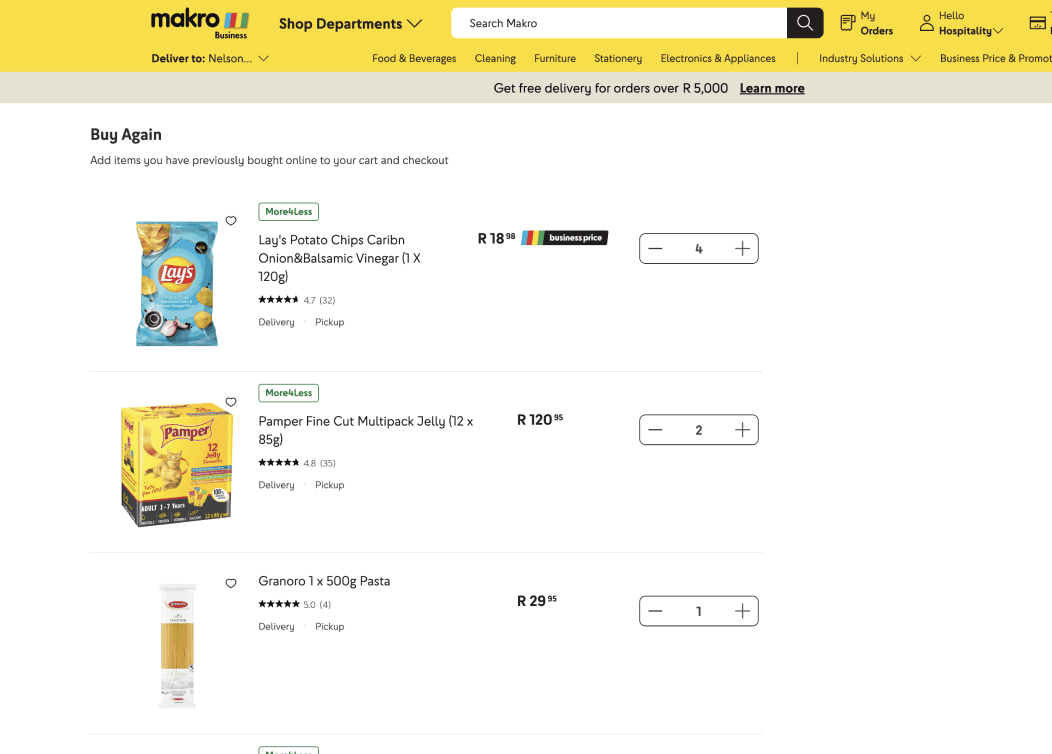Favorite the Lay's Potato Chips heart icon
Viewport: 1052px width, 754px height.
coord(231,221)
